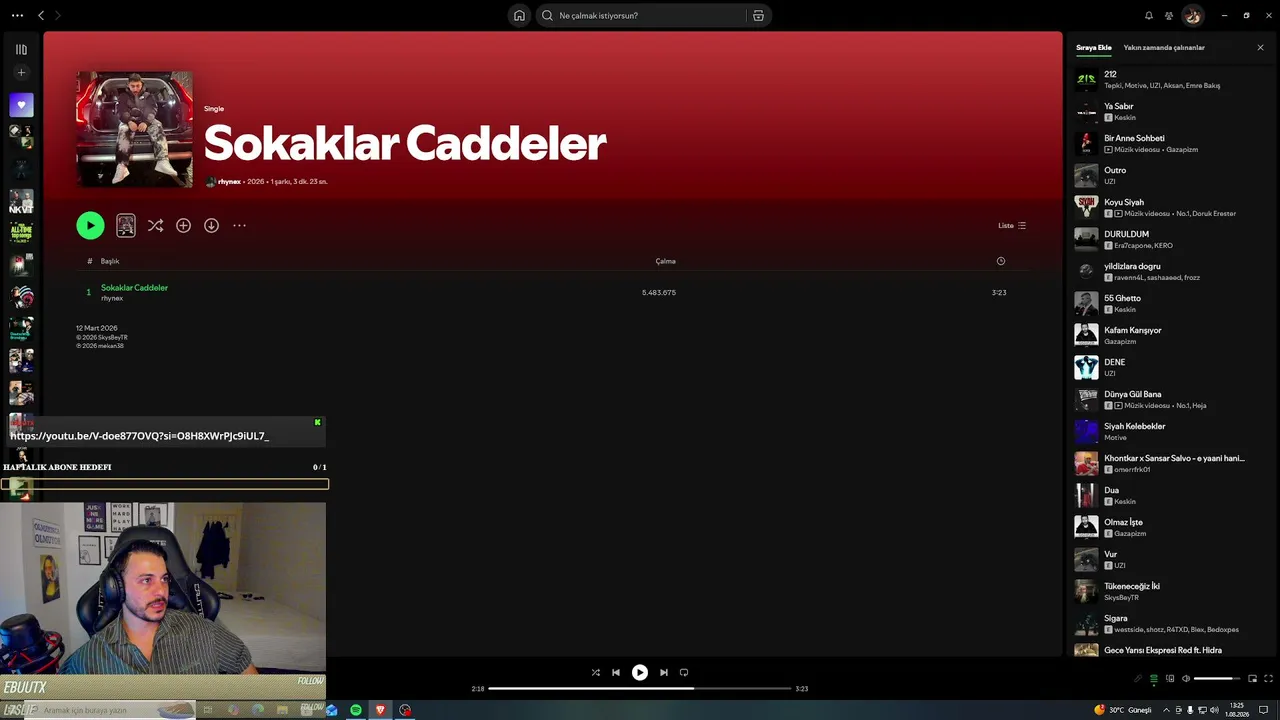
Task: Open the Browse icon in search bar
Action: point(758,16)
